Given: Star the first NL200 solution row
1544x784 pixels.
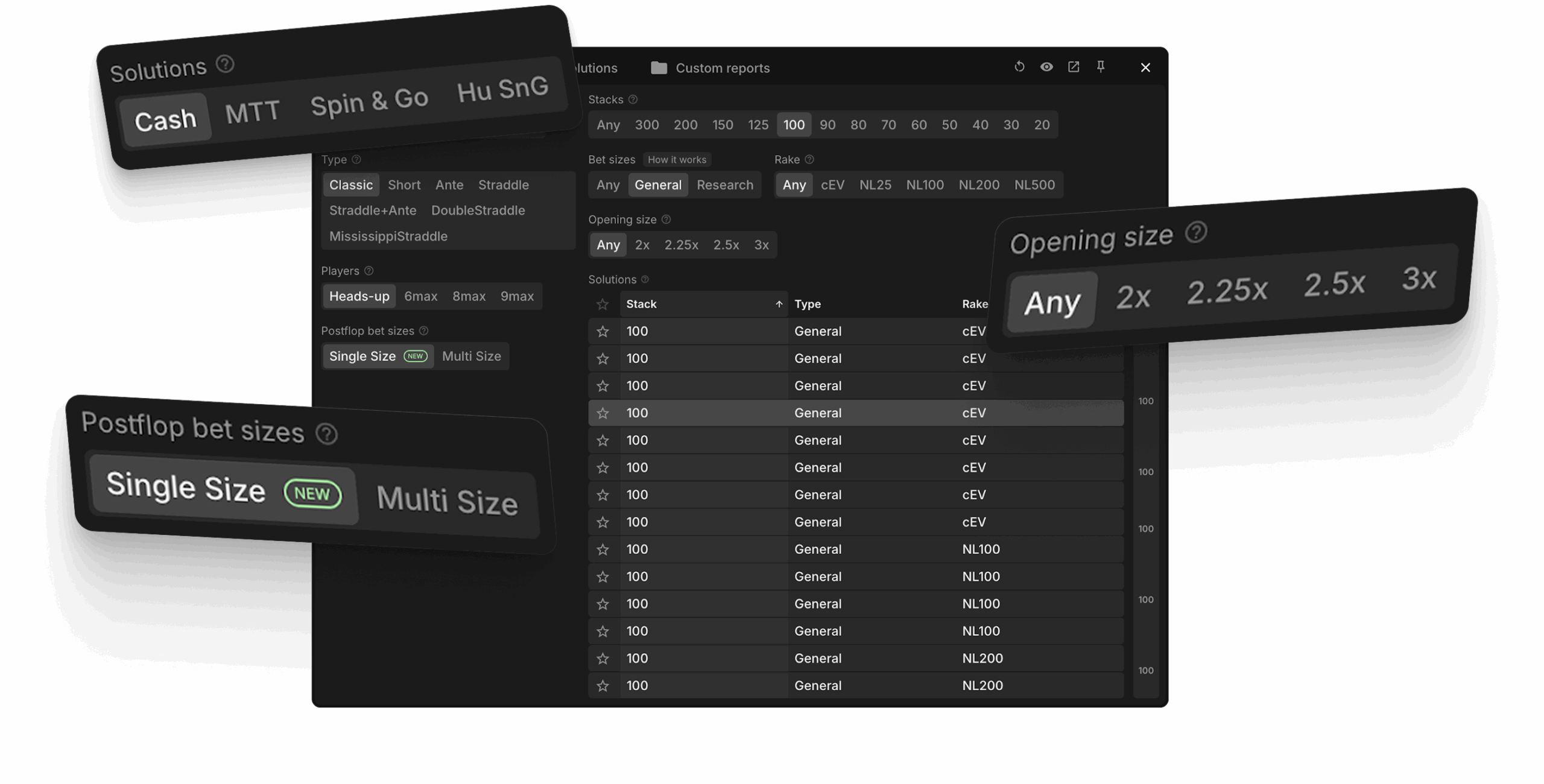Looking at the screenshot, I should point(603,659).
